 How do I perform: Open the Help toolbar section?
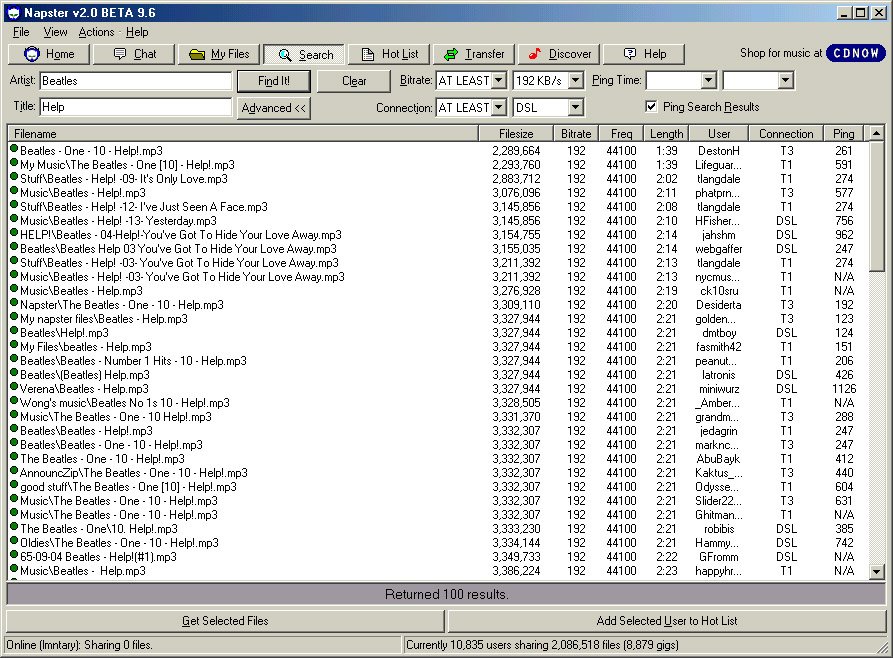click(644, 54)
